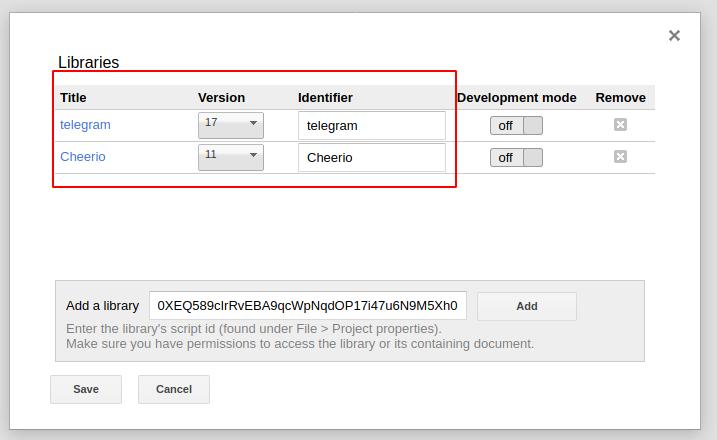
Task: Toggle development mode for telegram
Action: click(x=516, y=125)
